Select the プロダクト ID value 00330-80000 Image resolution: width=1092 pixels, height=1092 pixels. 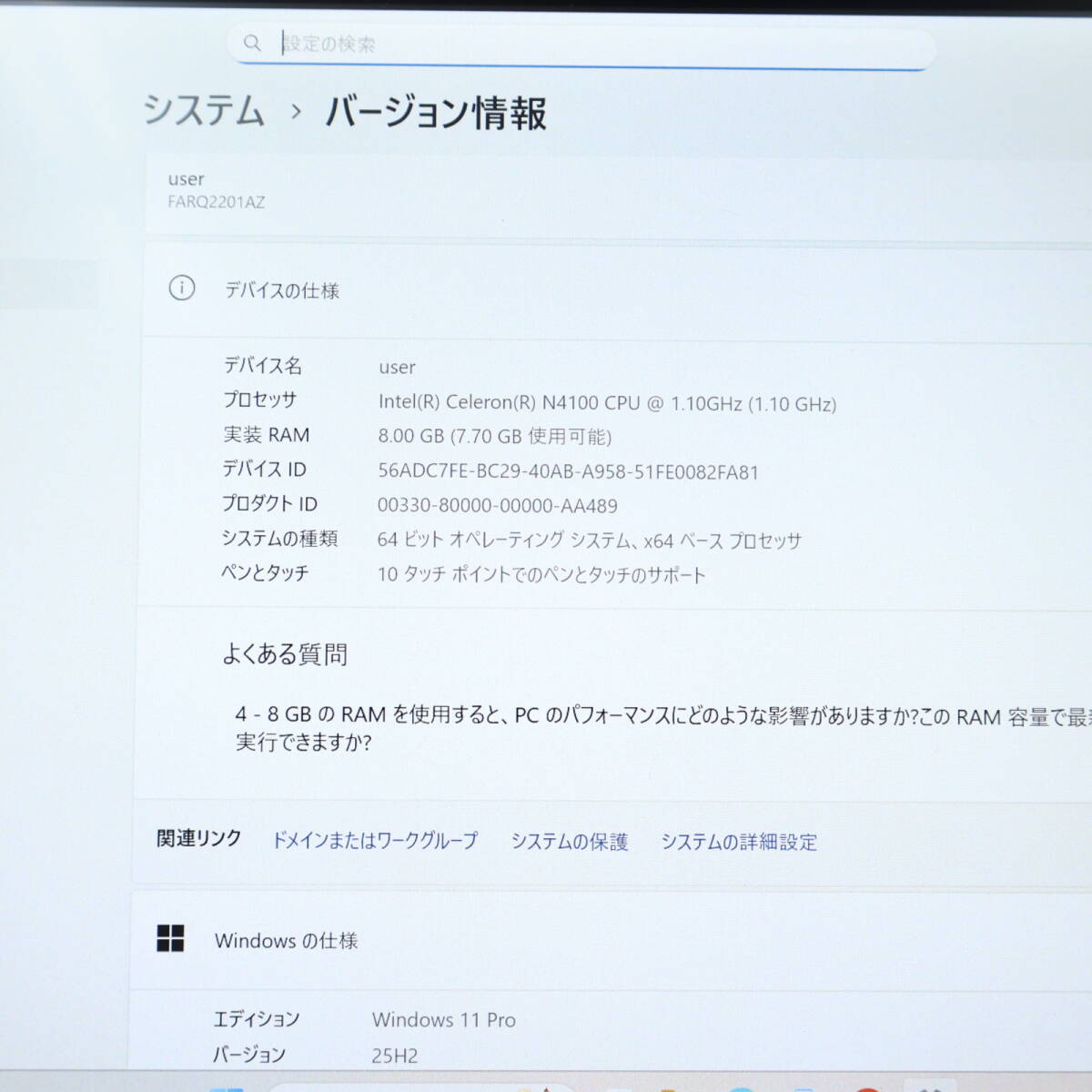(497, 506)
